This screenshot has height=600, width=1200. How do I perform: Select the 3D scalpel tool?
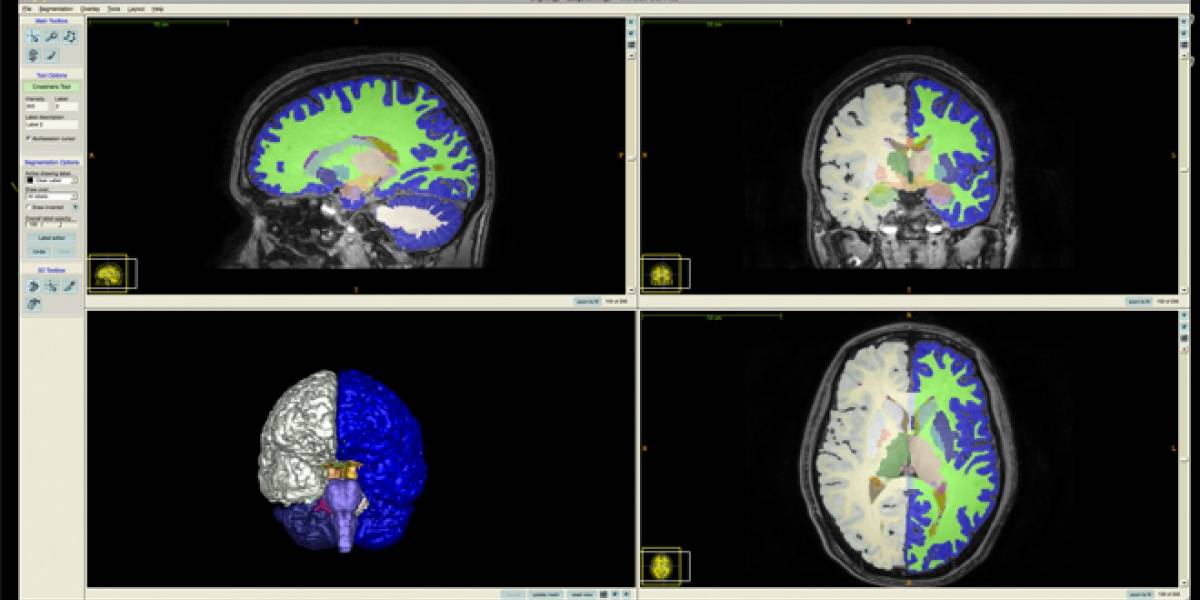click(x=33, y=304)
